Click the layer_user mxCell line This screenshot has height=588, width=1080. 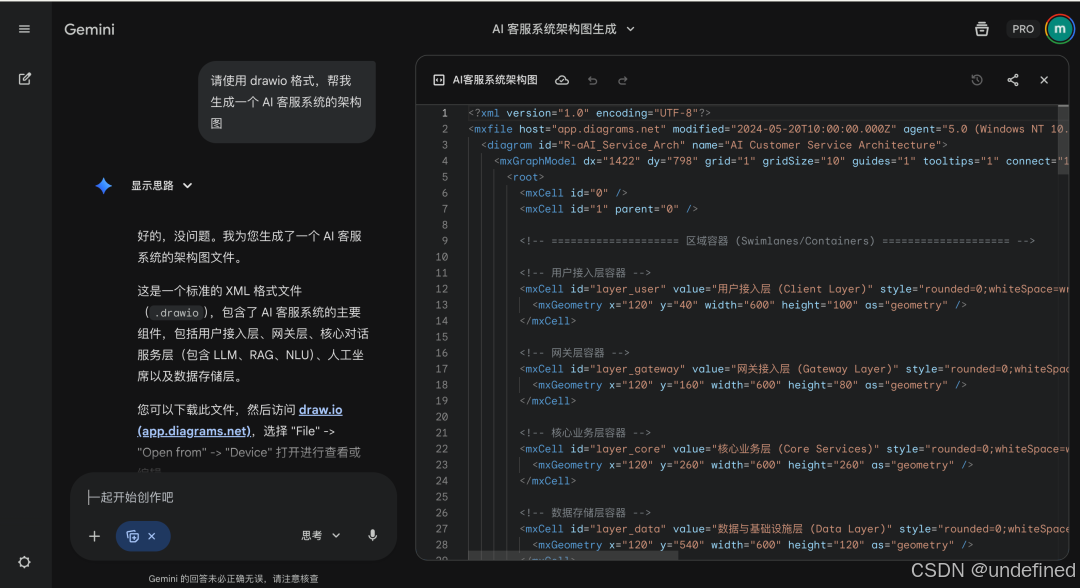pyautogui.click(x=792, y=289)
